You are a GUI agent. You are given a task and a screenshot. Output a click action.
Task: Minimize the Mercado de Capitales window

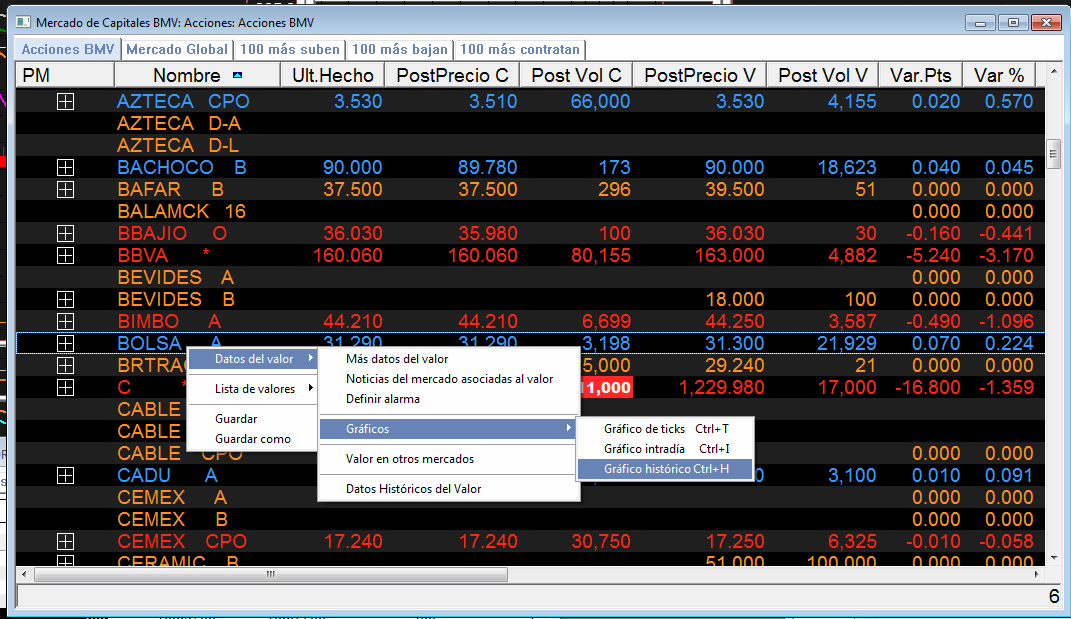point(980,23)
